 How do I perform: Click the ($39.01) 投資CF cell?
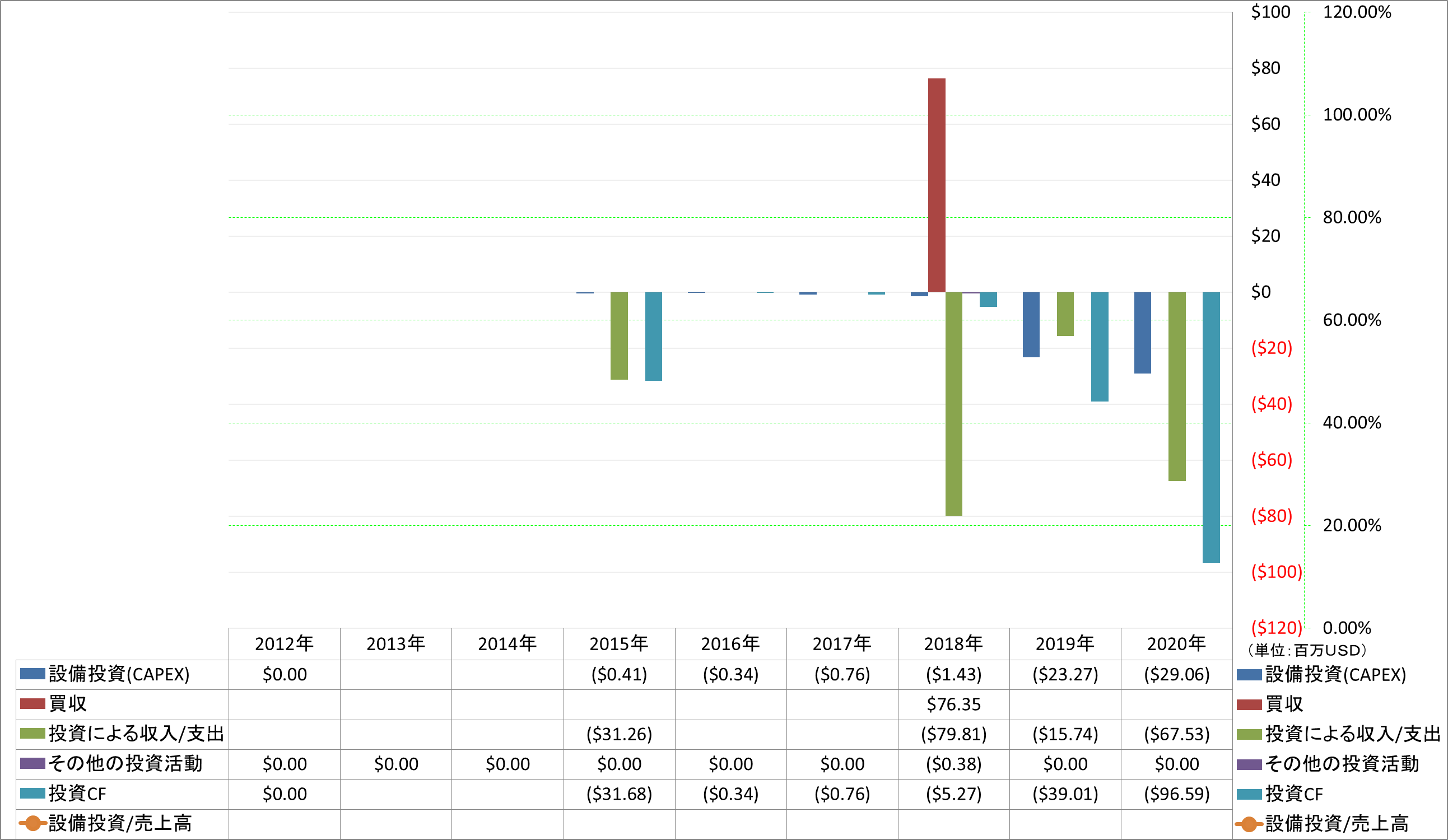pyautogui.click(x=1065, y=794)
